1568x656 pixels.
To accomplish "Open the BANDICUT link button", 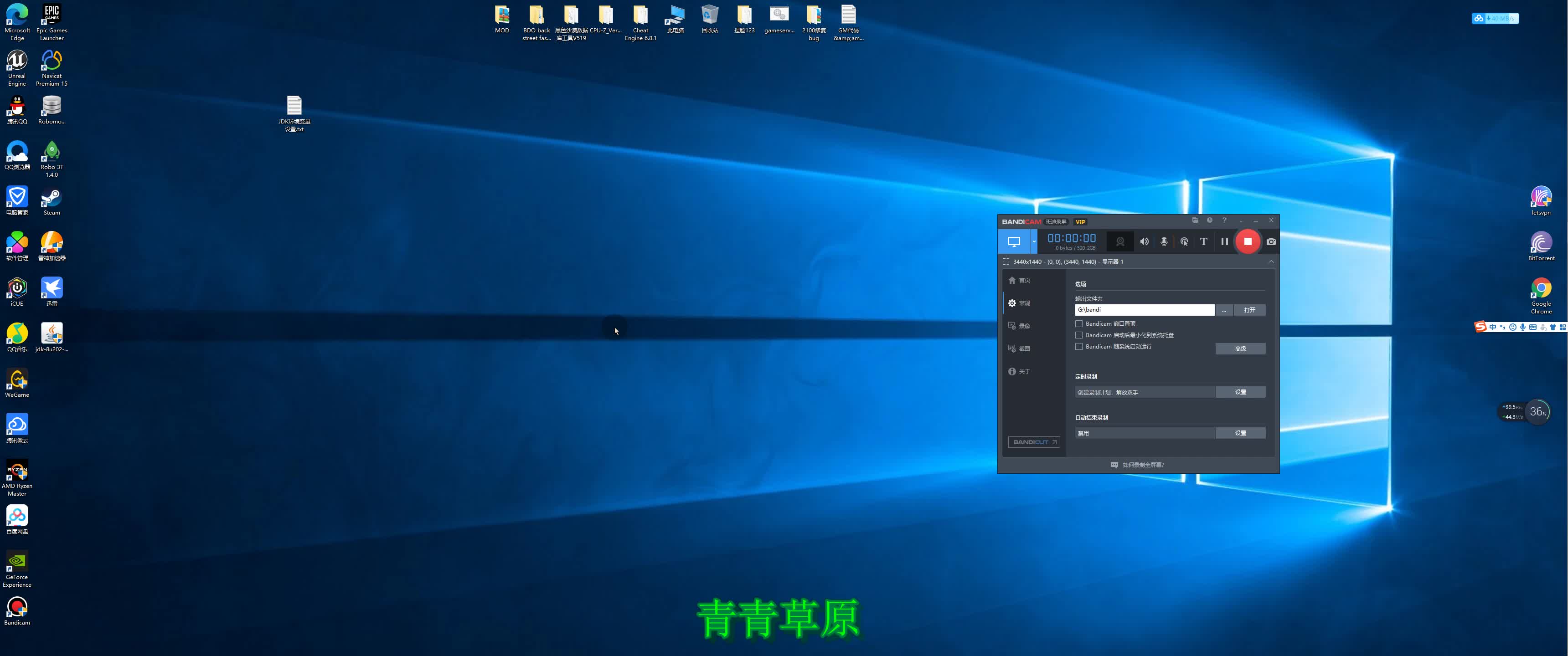I will [1034, 442].
